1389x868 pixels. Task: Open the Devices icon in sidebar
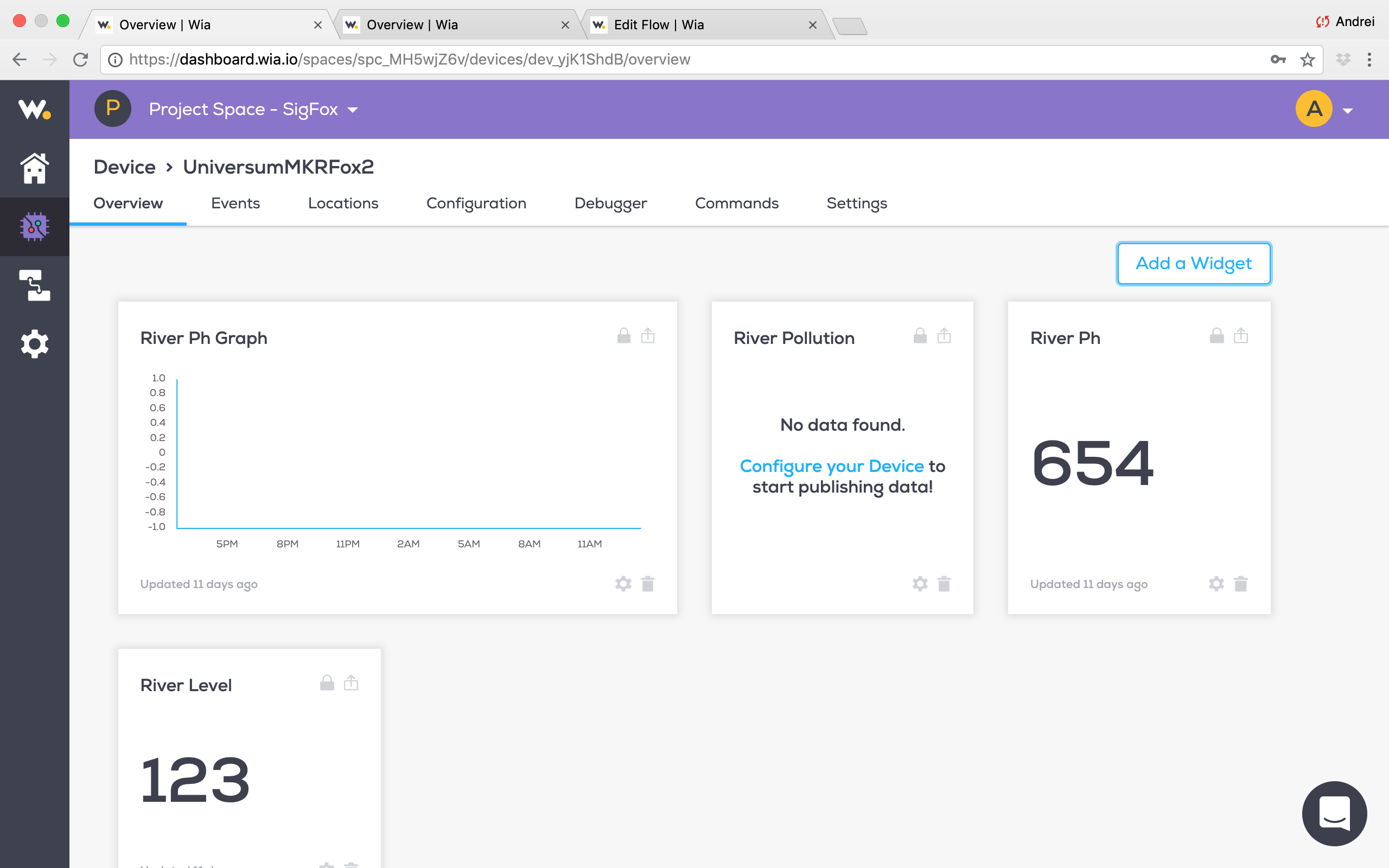point(34,227)
